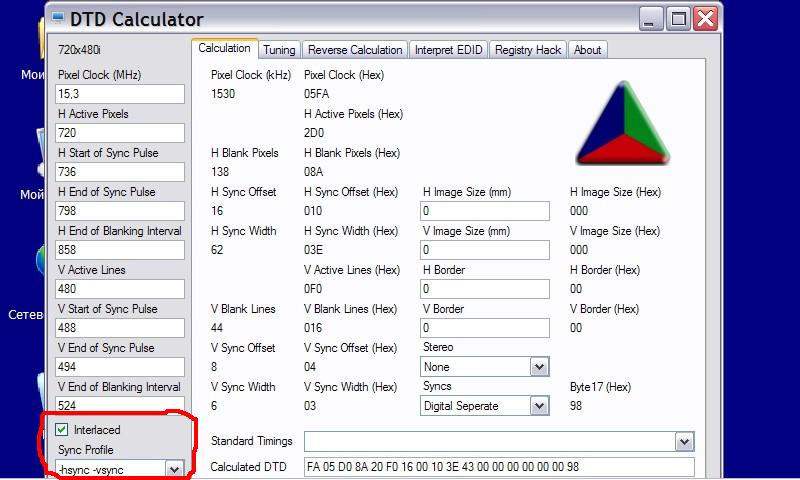800x480 pixels.
Task: Close the DTD Calculator window
Action: (706, 19)
